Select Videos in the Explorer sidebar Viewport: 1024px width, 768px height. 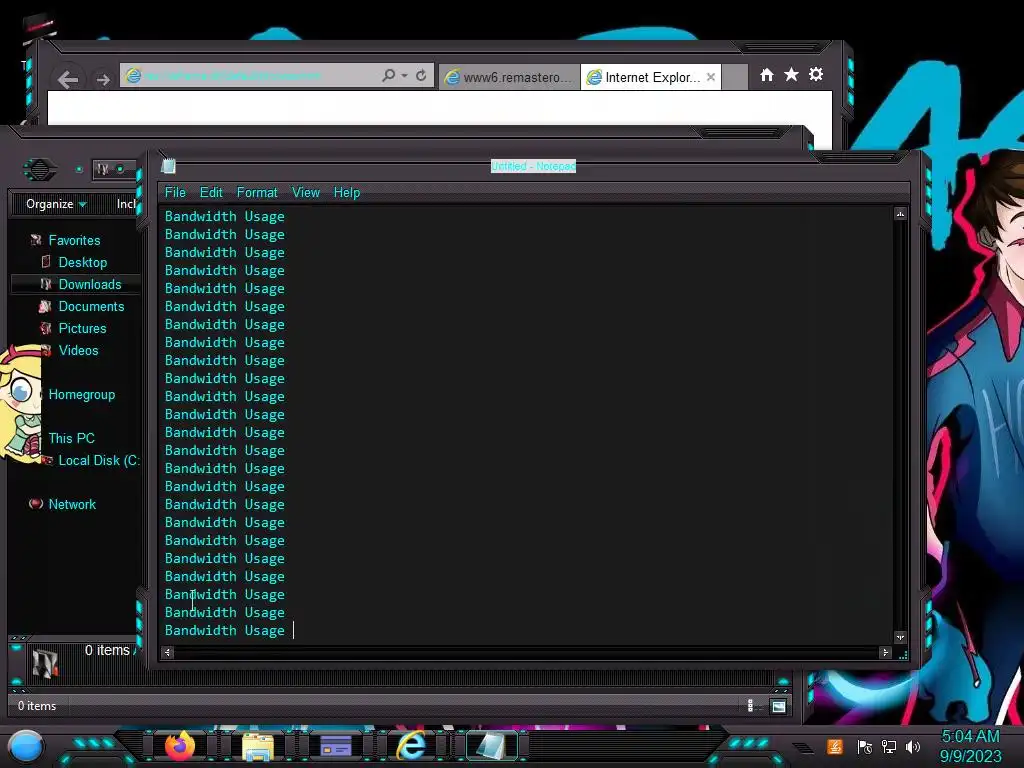[x=78, y=350]
